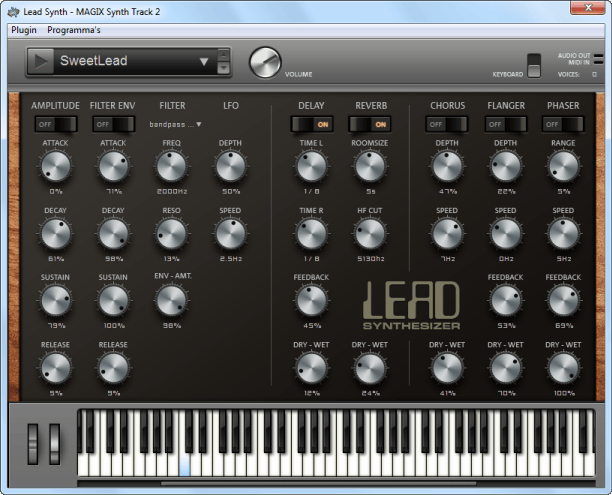
Task: Click the Phaser Dry-Wet knob
Action: pyautogui.click(x=563, y=368)
